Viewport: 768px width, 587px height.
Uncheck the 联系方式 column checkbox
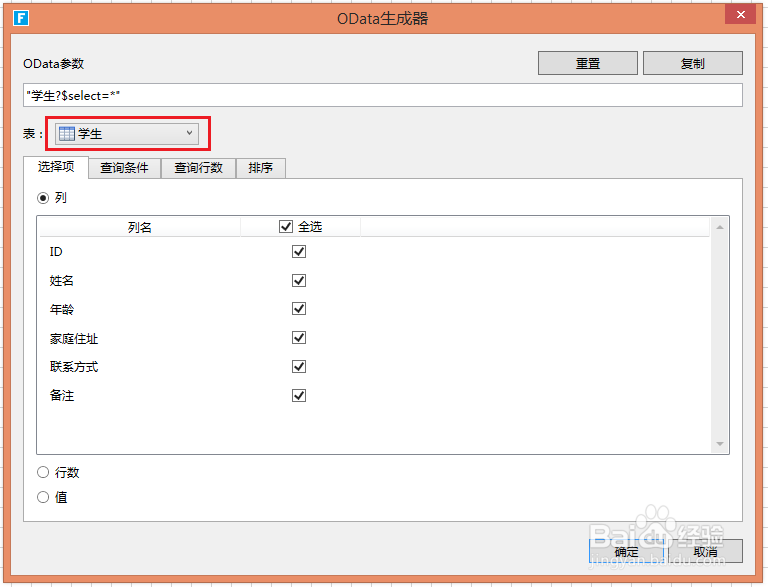pos(299,367)
